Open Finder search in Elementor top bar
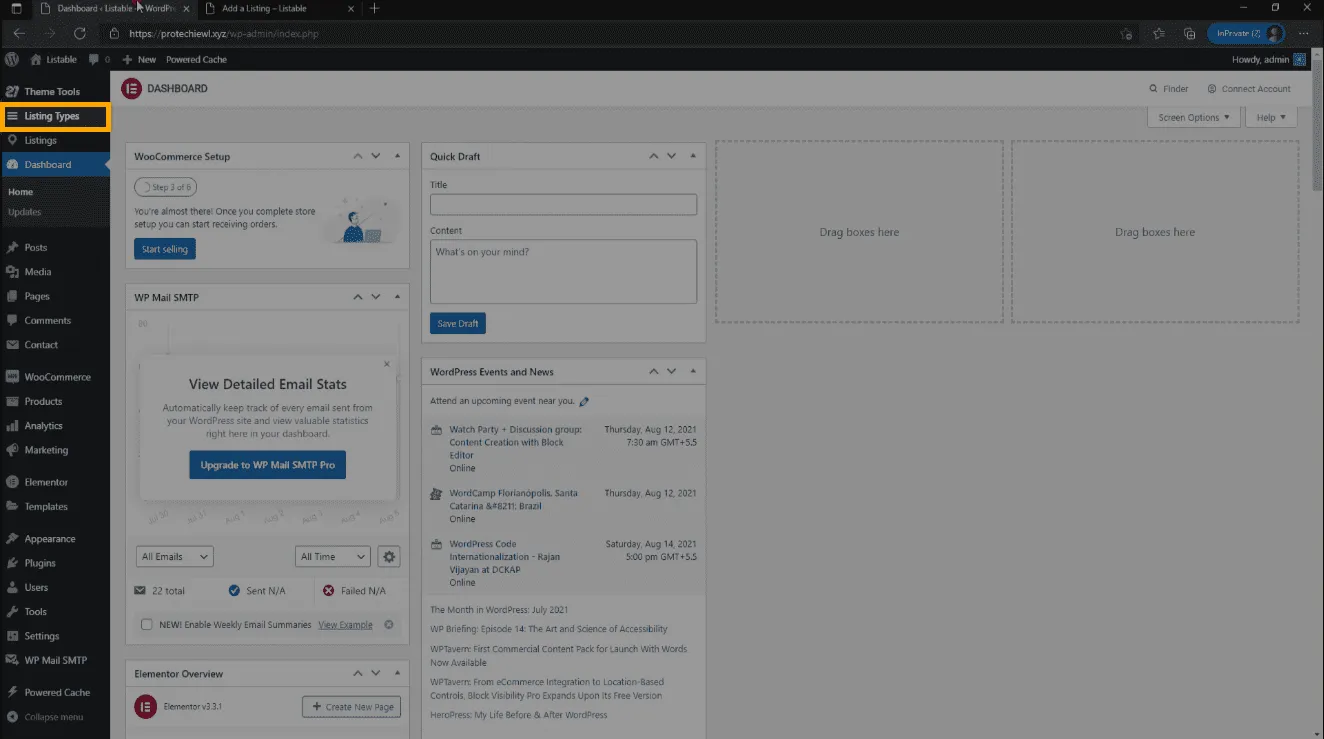Image resolution: width=1324 pixels, height=739 pixels. (x=1168, y=89)
